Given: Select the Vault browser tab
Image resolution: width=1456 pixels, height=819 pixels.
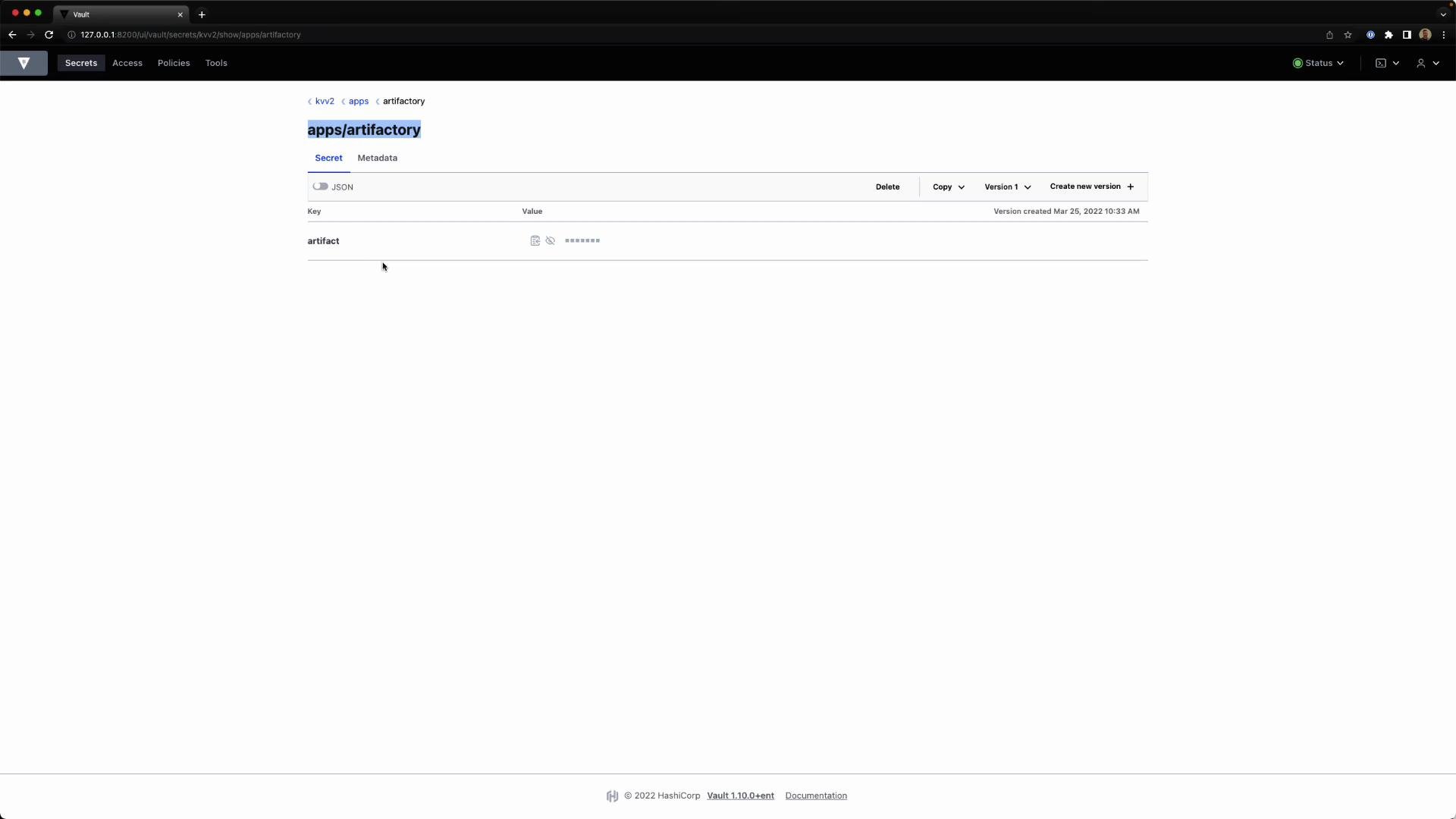Looking at the screenshot, I should (x=121, y=14).
